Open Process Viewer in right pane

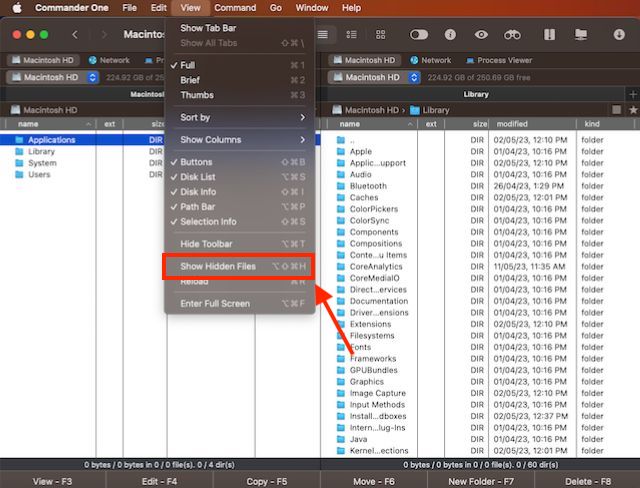[499, 60]
